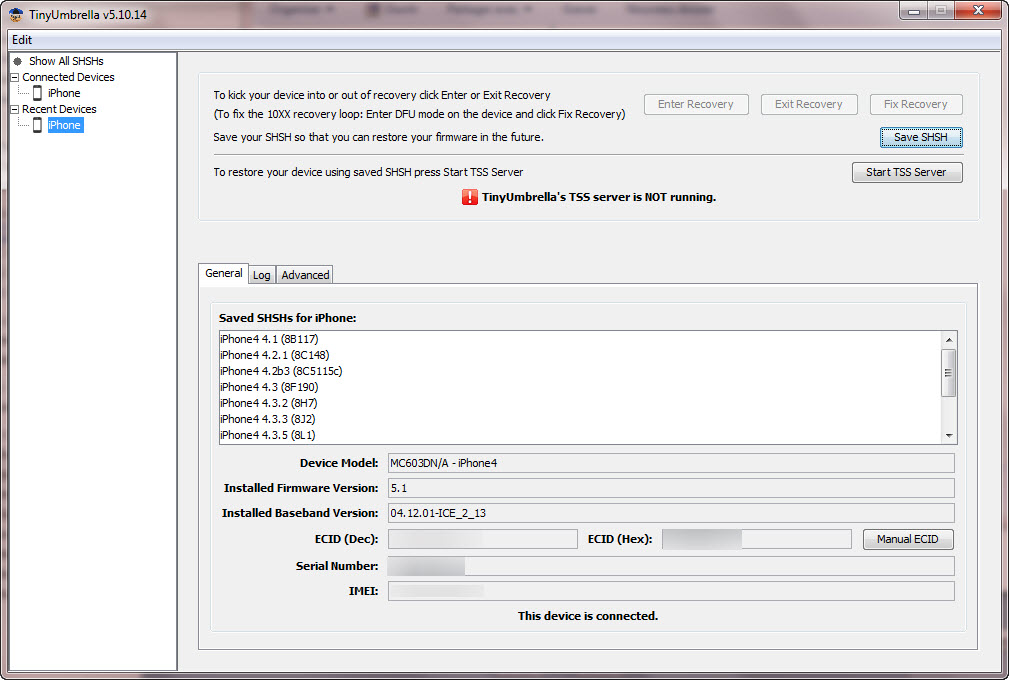Click the Installed Baseband Version field
This screenshot has width=1009, height=680.
tap(671, 513)
